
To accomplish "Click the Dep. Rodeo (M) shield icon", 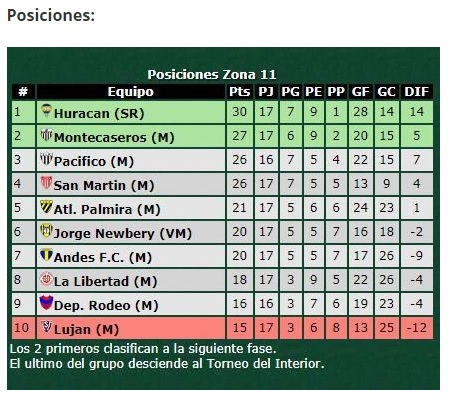I will pos(46,303).
